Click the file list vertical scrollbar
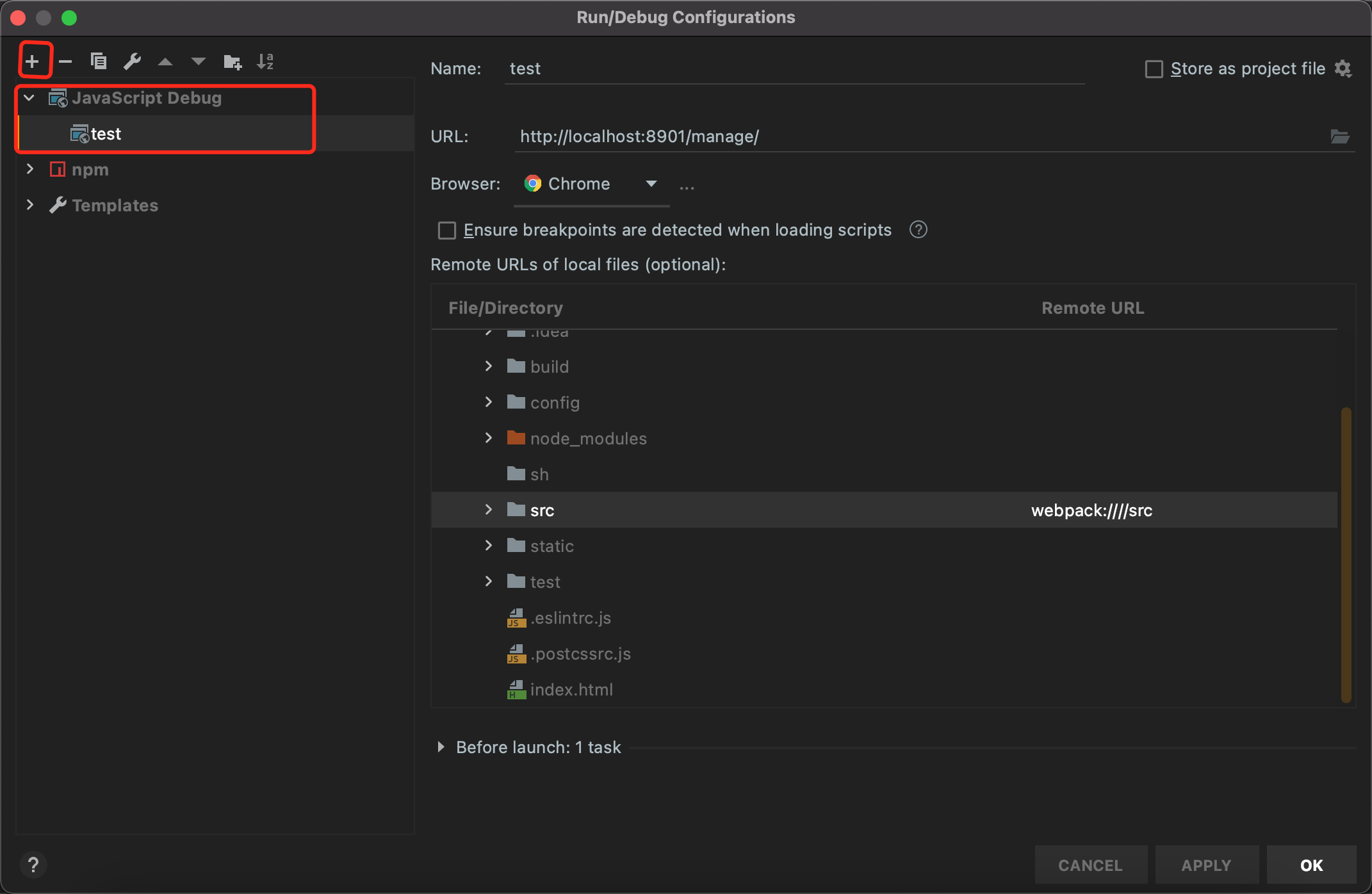 pos(1346,555)
